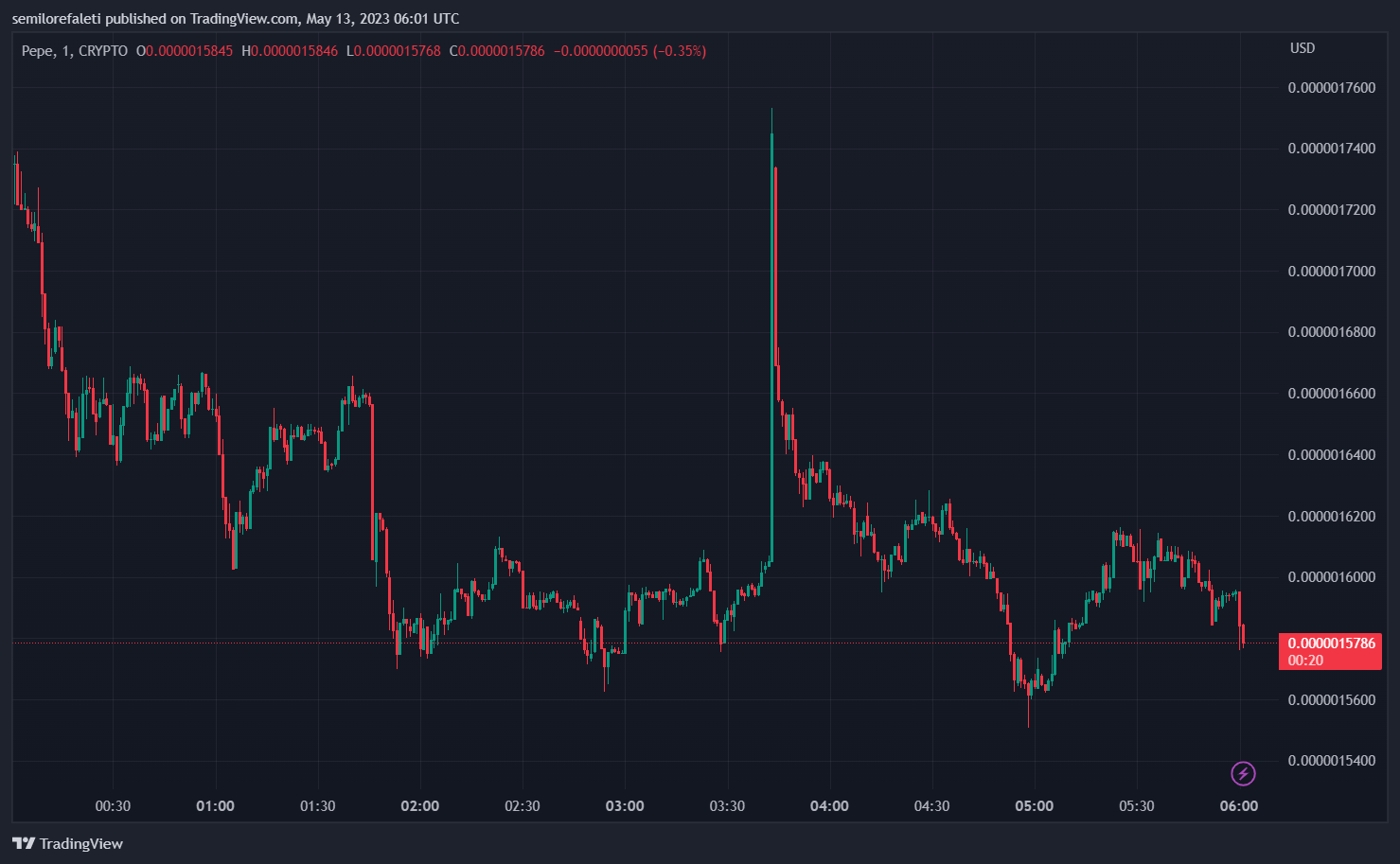Click the 0.0000017400 price axis label
Viewport: 1400px width, 864px height.
pyautogui.click(x=1332, y=149)
